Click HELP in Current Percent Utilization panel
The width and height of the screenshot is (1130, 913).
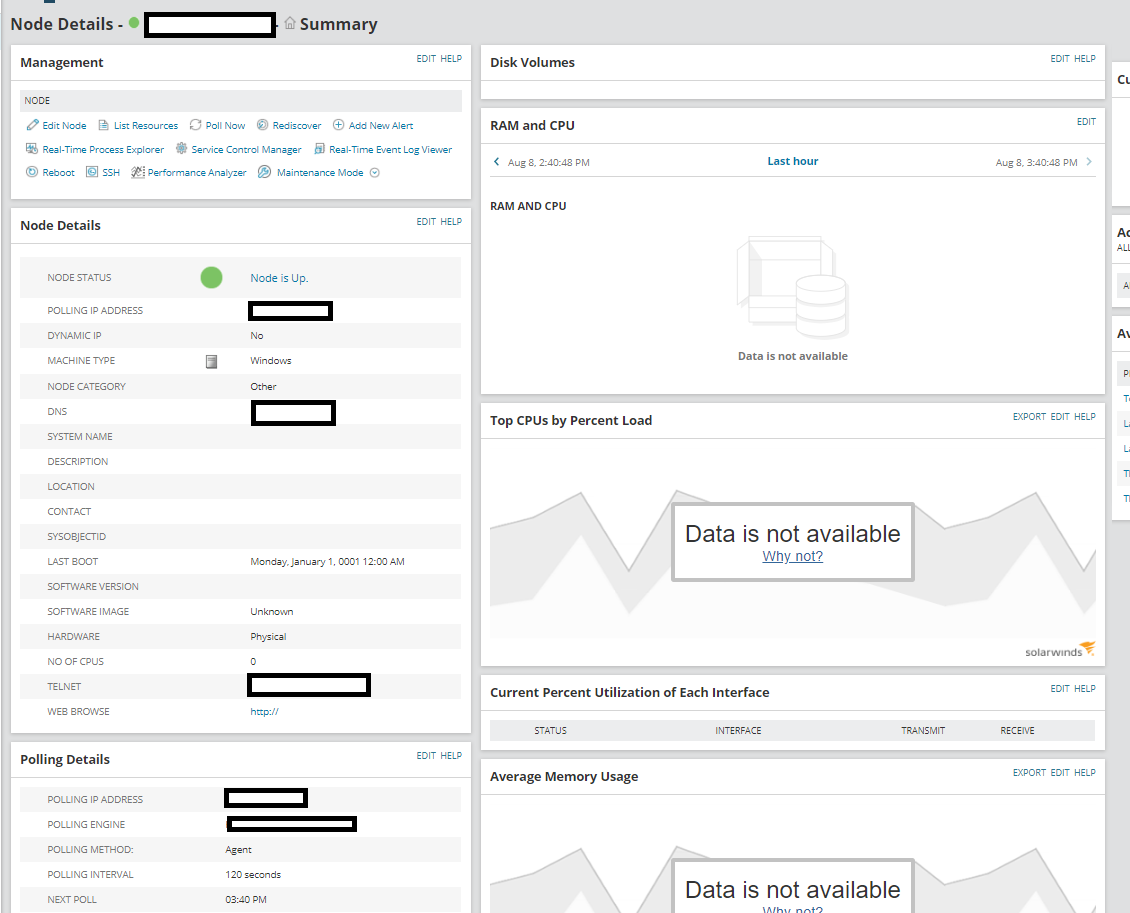pos(1085,688)
